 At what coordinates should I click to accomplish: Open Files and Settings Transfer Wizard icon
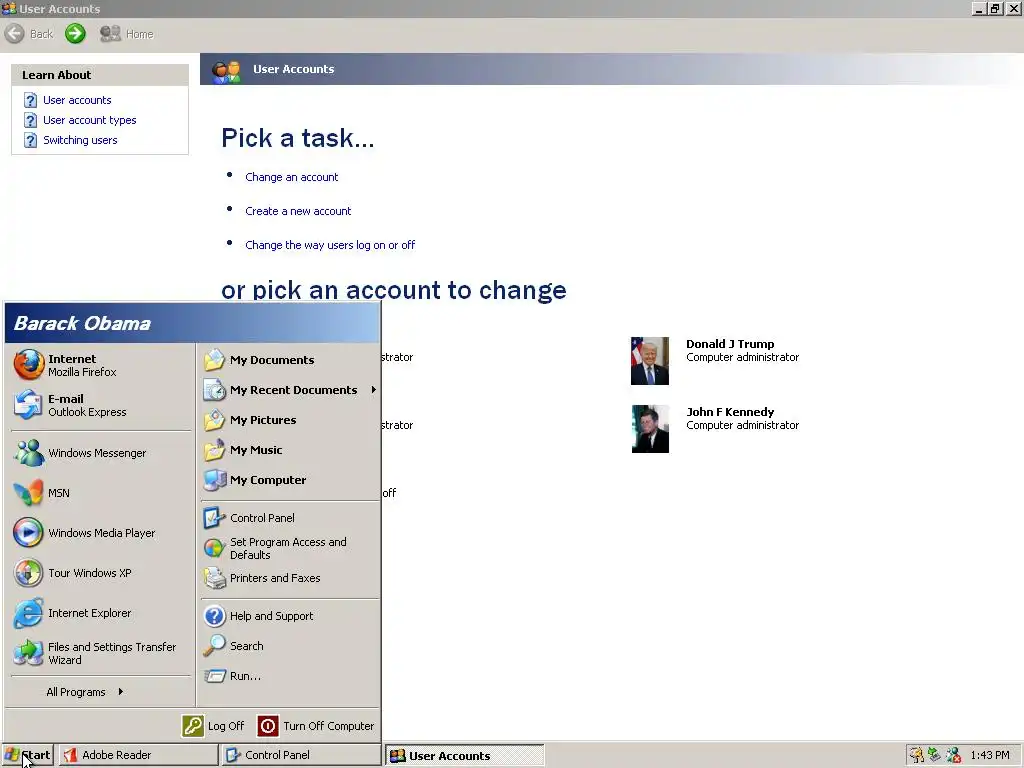tap(29, 653)
